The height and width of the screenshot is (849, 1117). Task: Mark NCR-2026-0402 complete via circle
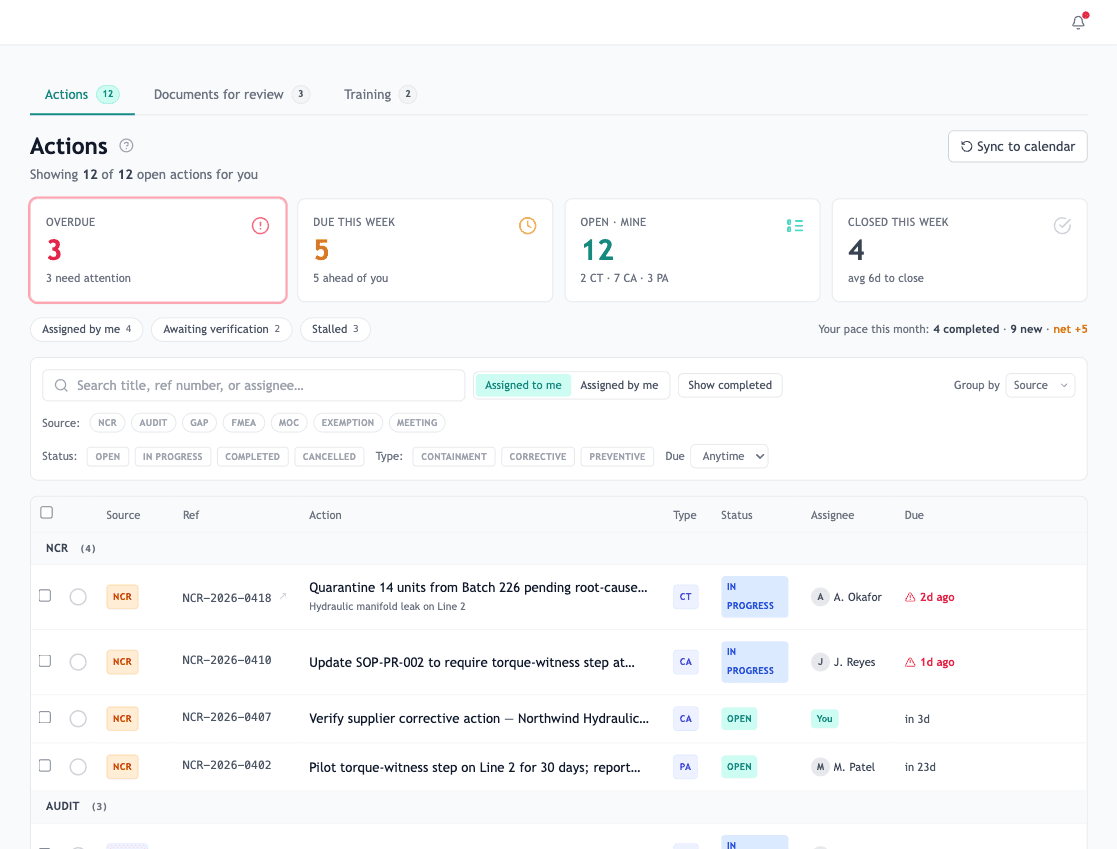(x=78, y=767)
